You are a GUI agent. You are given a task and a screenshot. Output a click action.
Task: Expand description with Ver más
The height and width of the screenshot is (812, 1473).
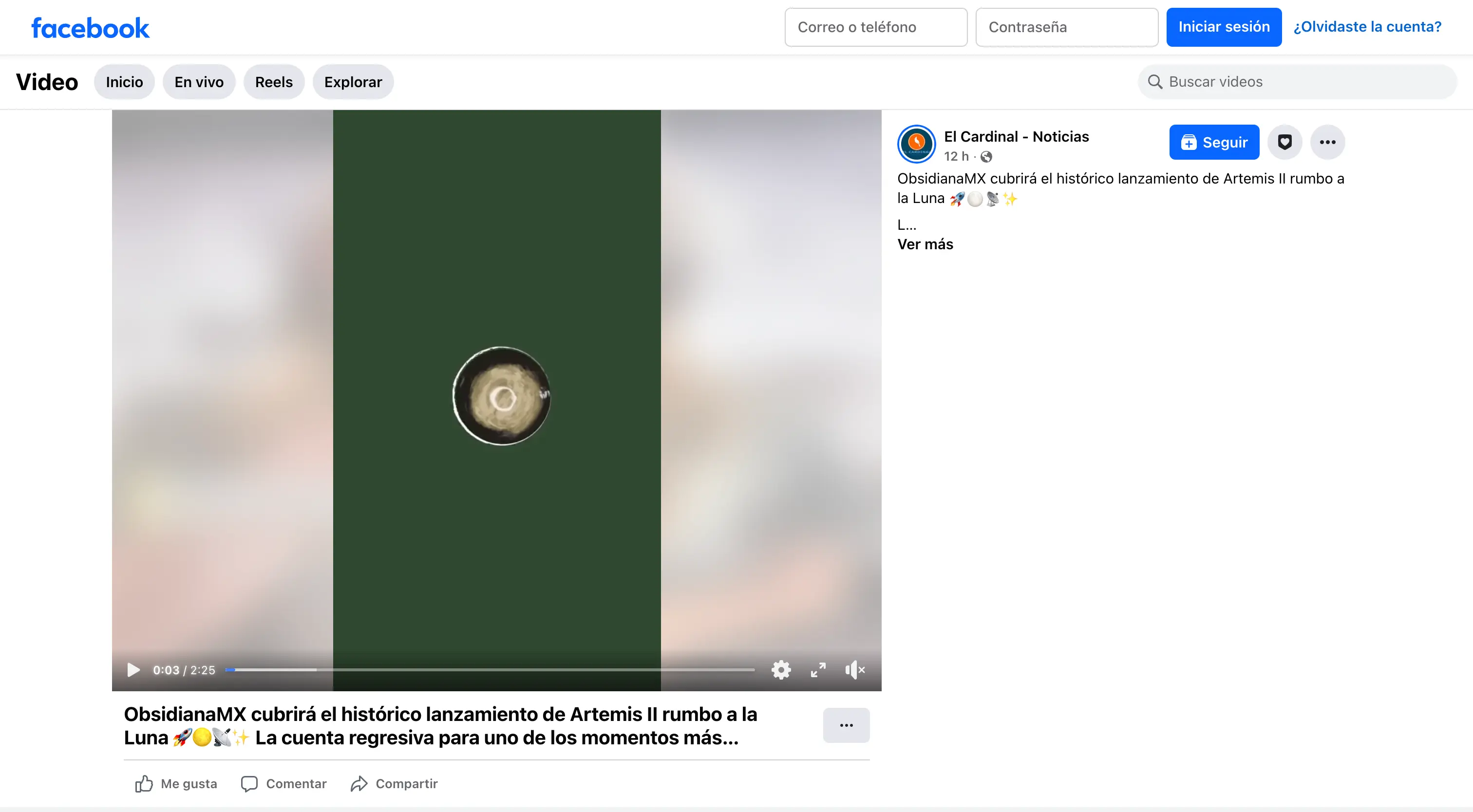point(925,244)
